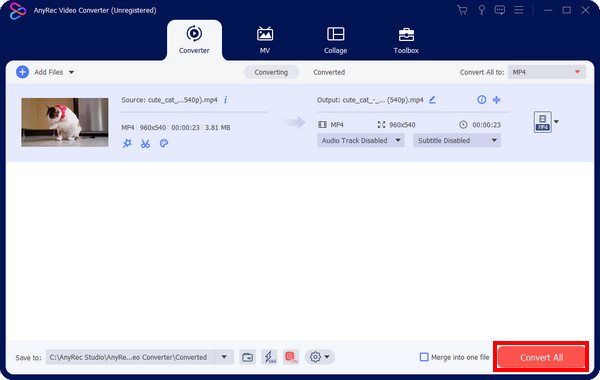Show output media information icon
The height and width of the screenshot is (380, 600).
click(x=481, y=100)
